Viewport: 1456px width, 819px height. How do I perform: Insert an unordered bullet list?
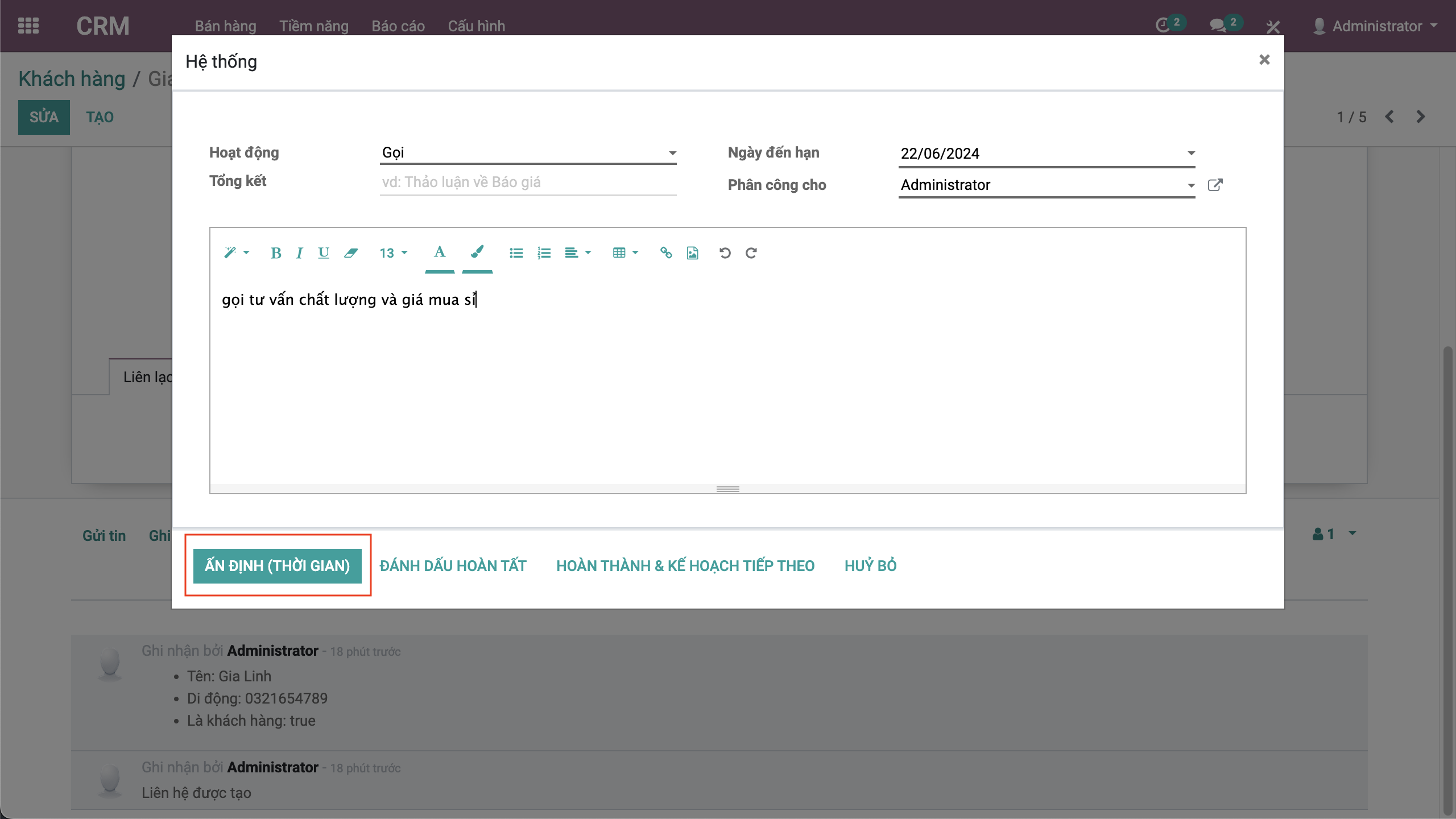tap(516, 253)
